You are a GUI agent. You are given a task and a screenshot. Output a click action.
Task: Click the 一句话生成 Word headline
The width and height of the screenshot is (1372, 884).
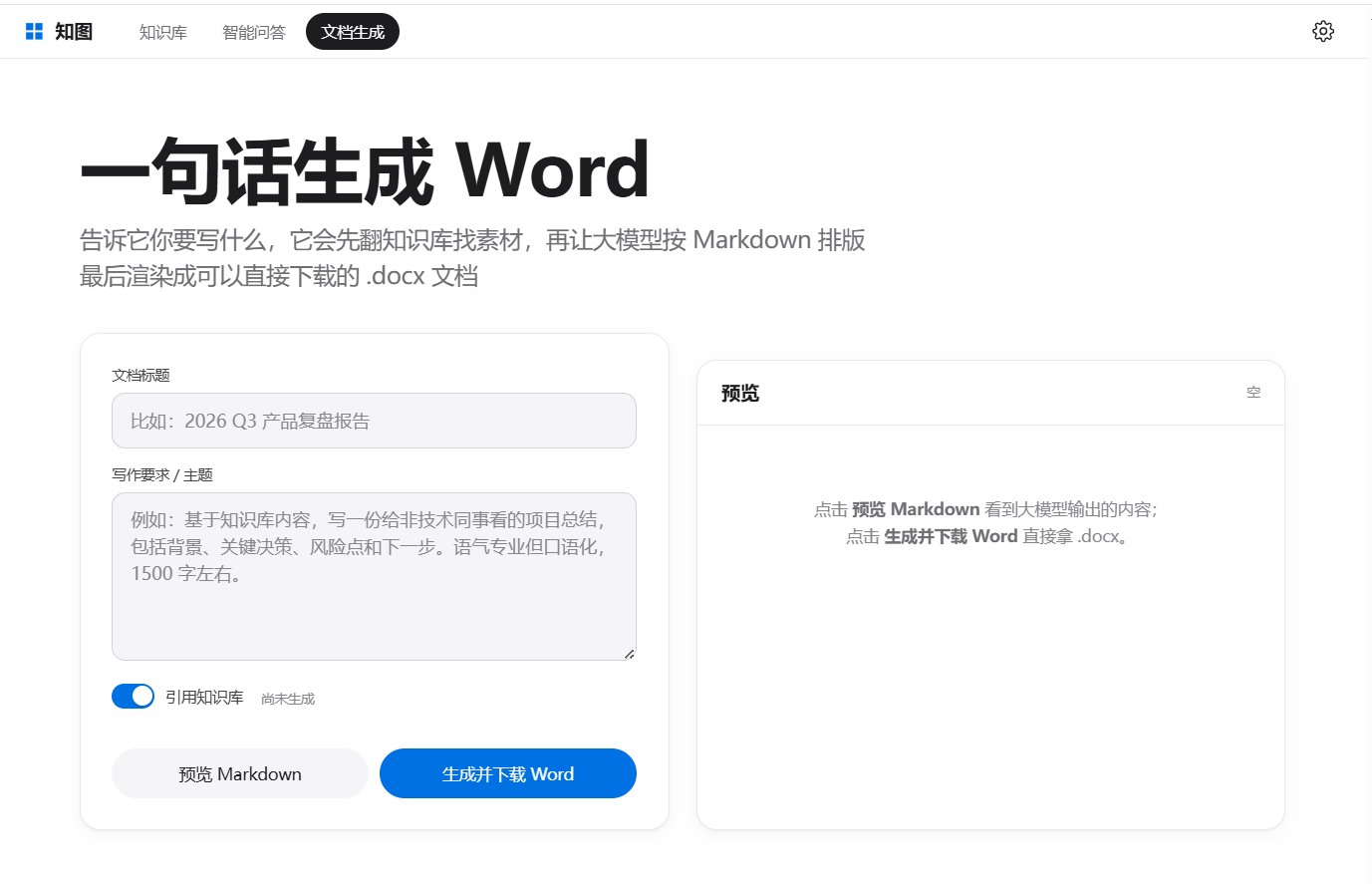366,170
